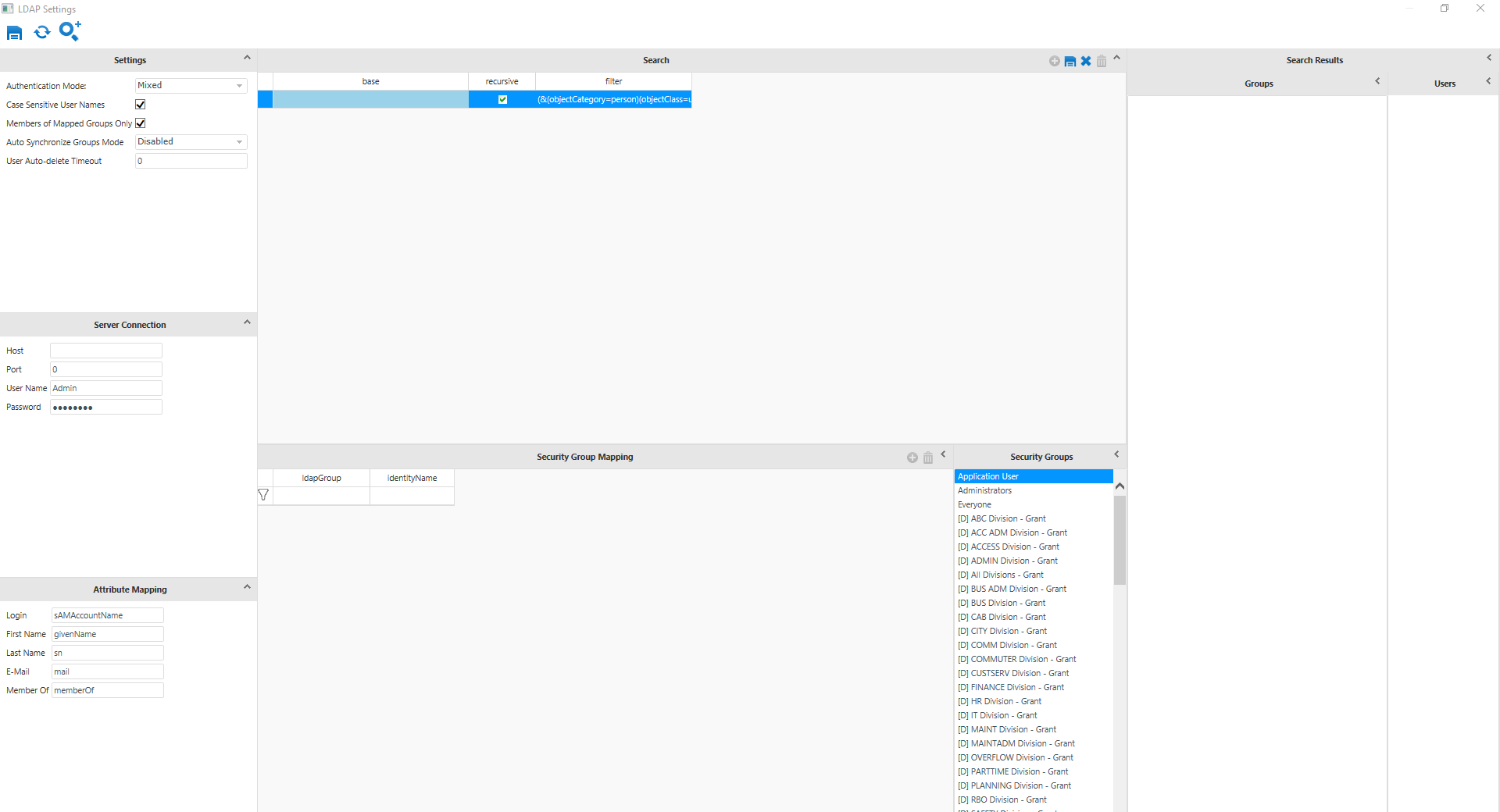Cancel search changes with the X icon
Screen dimensions: 1500x812
(1086, 61)
